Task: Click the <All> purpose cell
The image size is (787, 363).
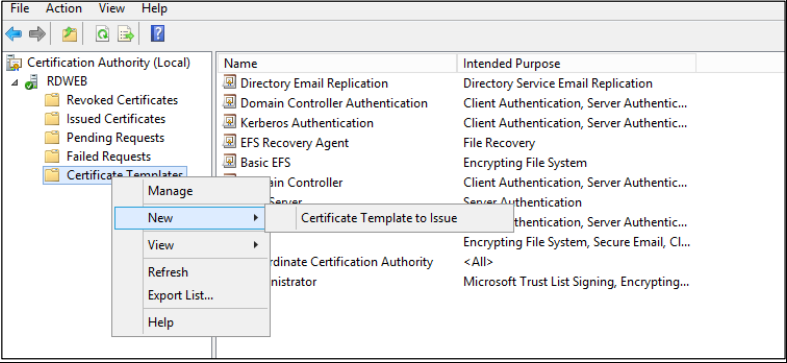Action: click(478, 262)
